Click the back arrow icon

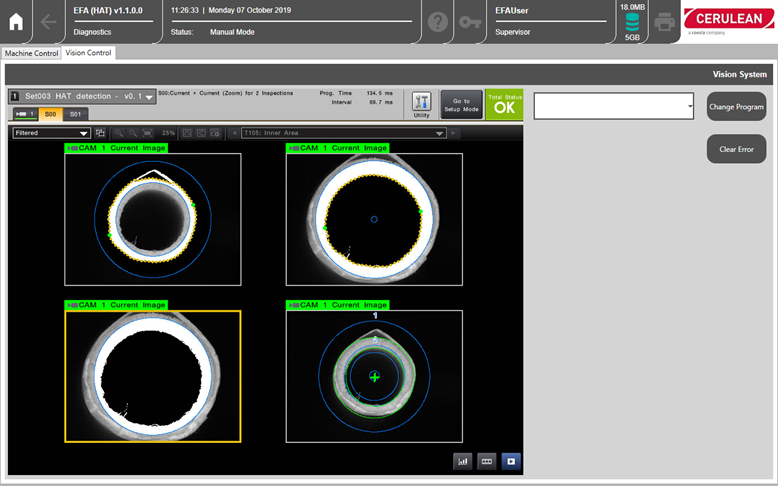click(48, 21)
